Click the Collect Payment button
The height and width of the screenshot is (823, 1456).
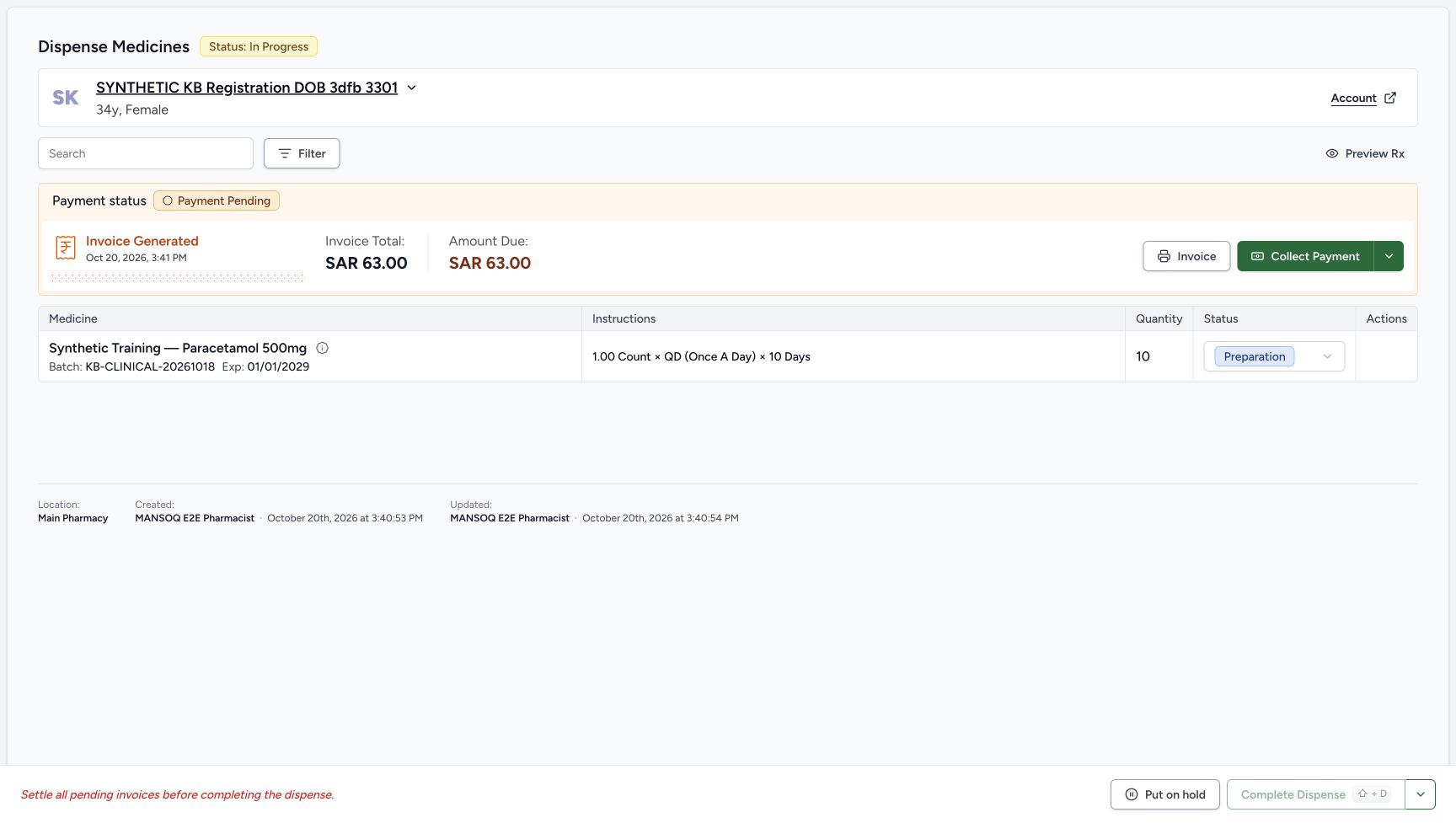click(x=1305, y=256)
